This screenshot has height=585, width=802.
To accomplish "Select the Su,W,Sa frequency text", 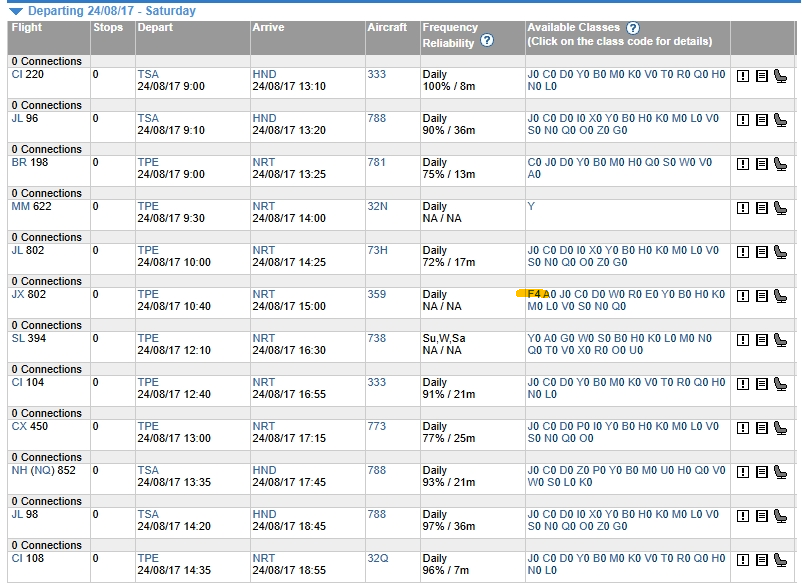I will coord(444,339).
